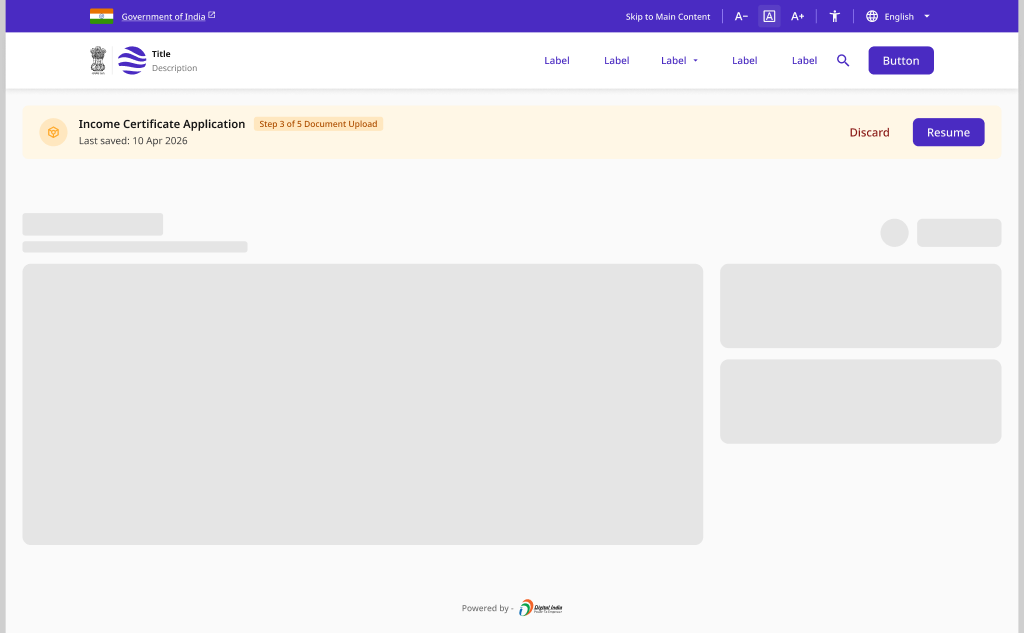Open the first Label menu item
The image size is (1024, 633).
tap(556, 60)
